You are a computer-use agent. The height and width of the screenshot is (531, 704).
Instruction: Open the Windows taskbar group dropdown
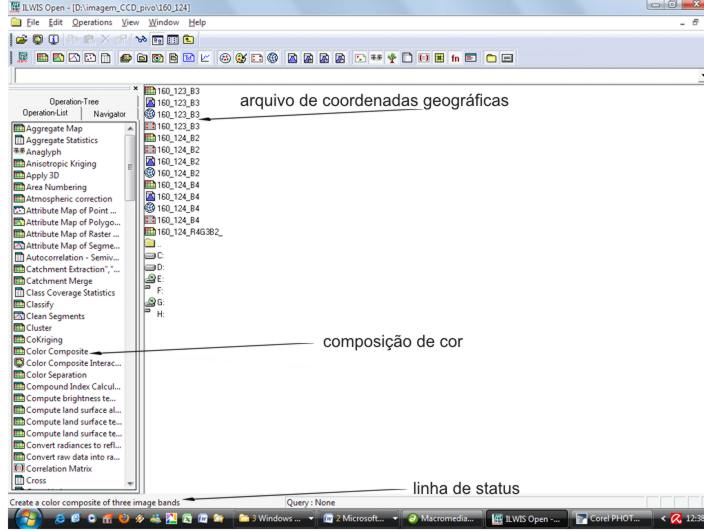point(311,519)
